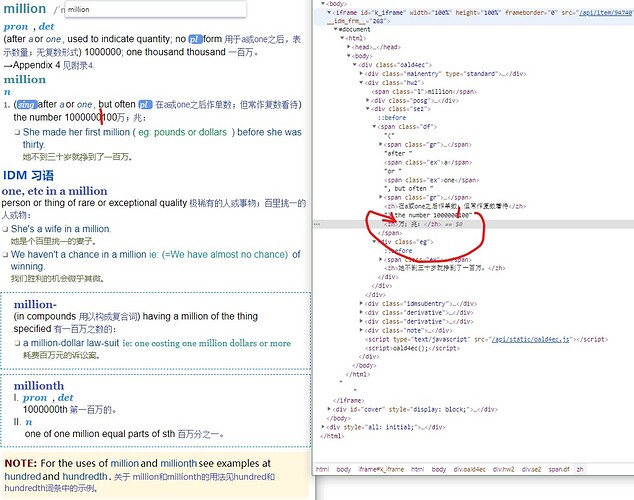The height and width of the screenshot is (500, 634).
Task: Expand the div id="cover" node
Action: 329,409
